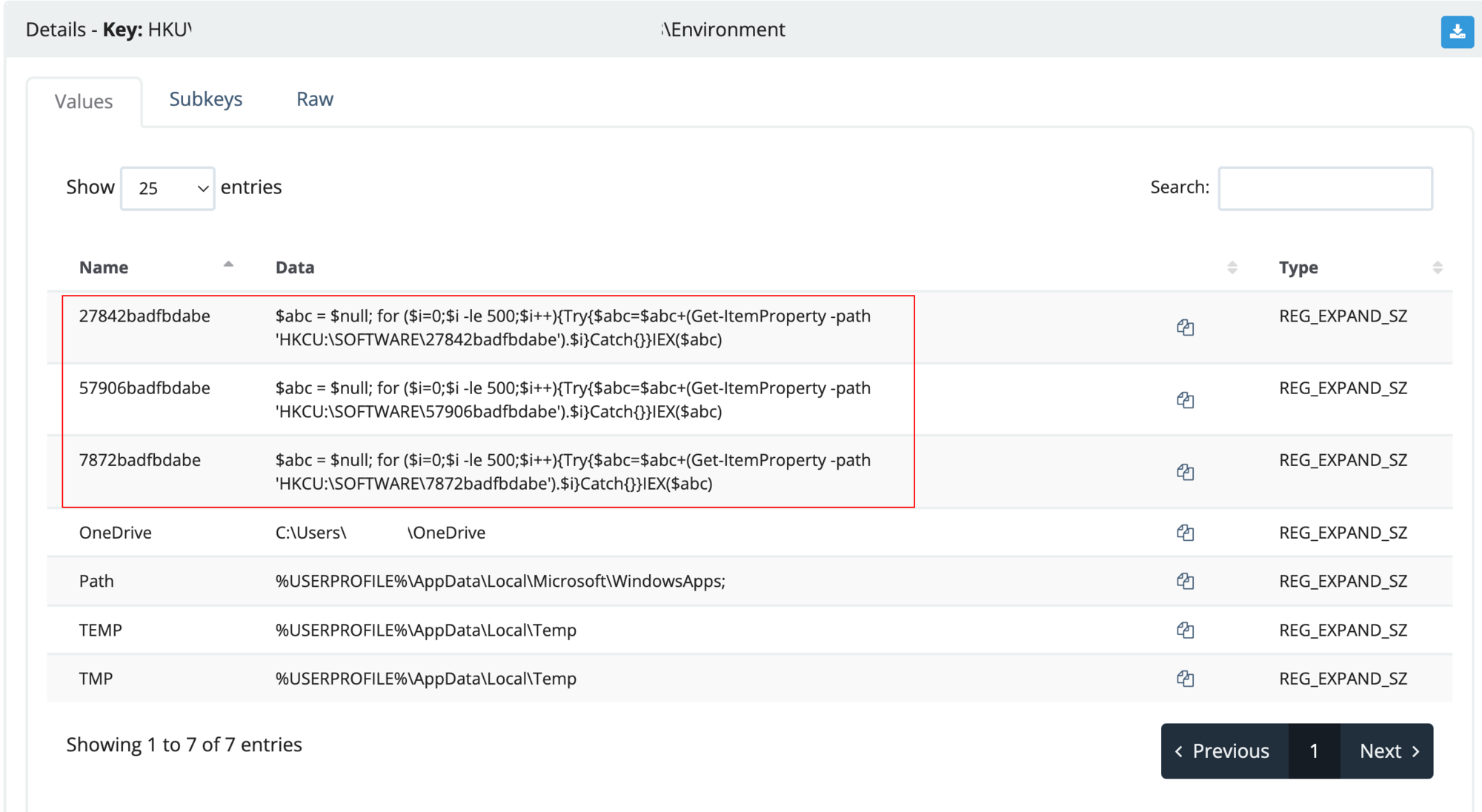Screen dimensions: 1482x812
Task: Select the 57906badfbdabe name cell
Action: point(144,388)
